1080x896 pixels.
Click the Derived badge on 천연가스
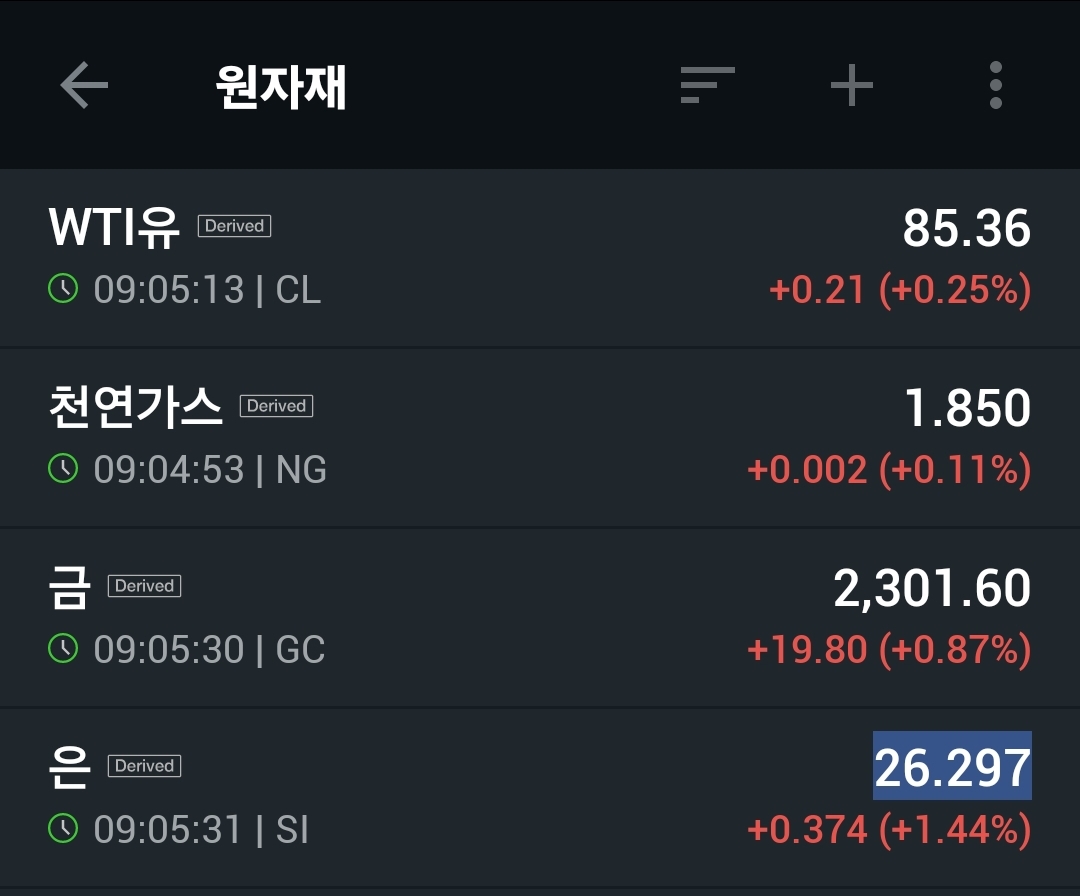(x=276, y=406)
